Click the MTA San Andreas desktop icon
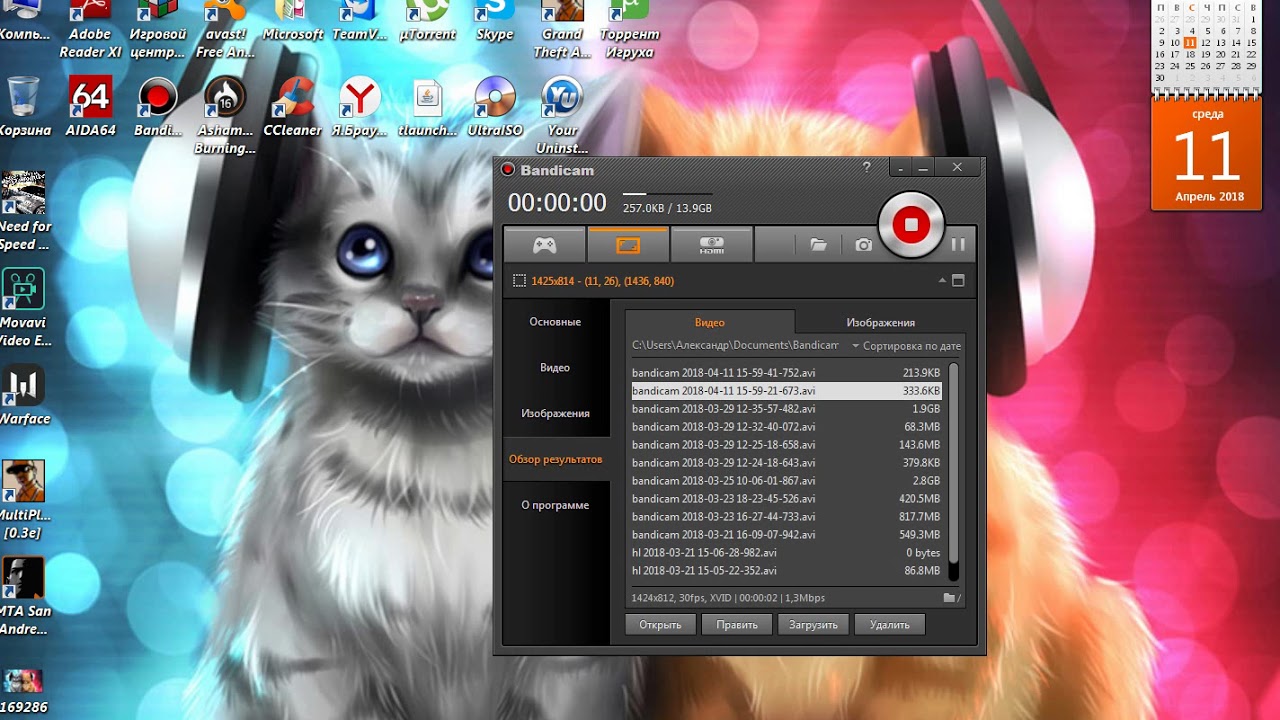1280x720 pixels. click(x=24, y=596)
